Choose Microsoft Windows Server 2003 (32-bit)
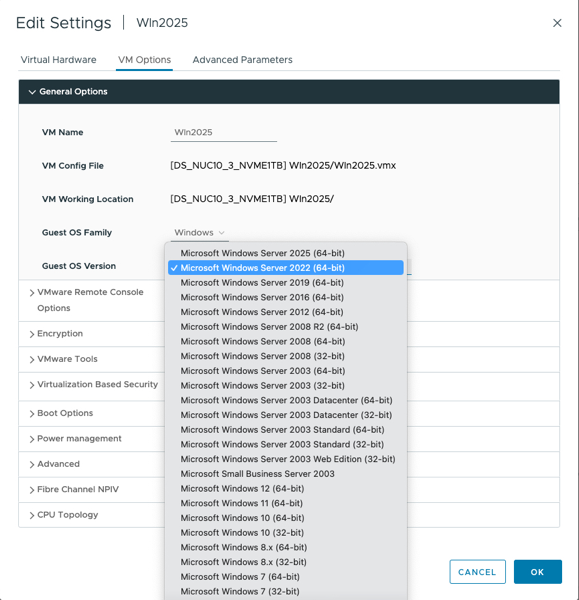The image size is (579, 600). point(285,385)
